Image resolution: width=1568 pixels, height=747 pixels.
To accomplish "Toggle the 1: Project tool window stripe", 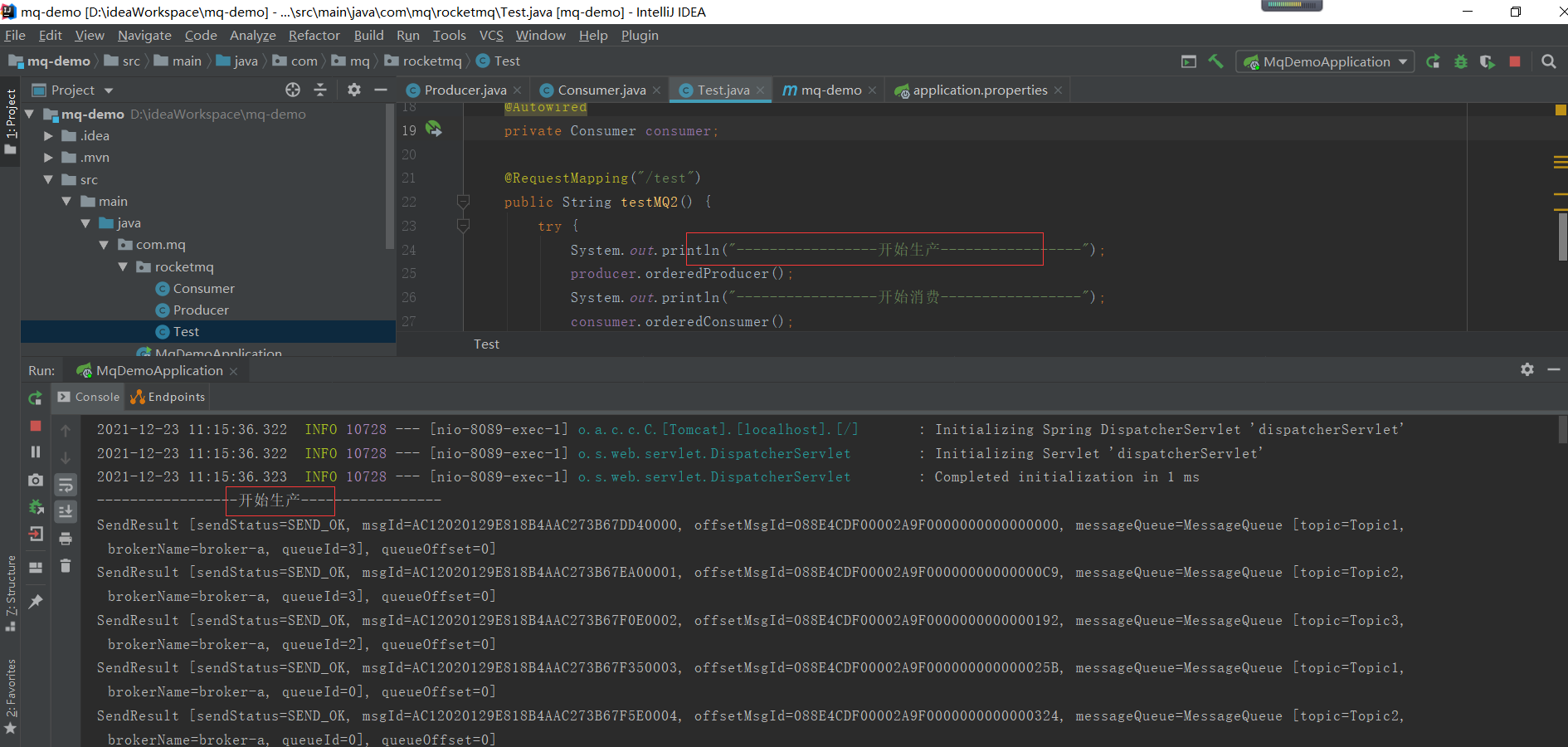I will (x=10, y=121).
